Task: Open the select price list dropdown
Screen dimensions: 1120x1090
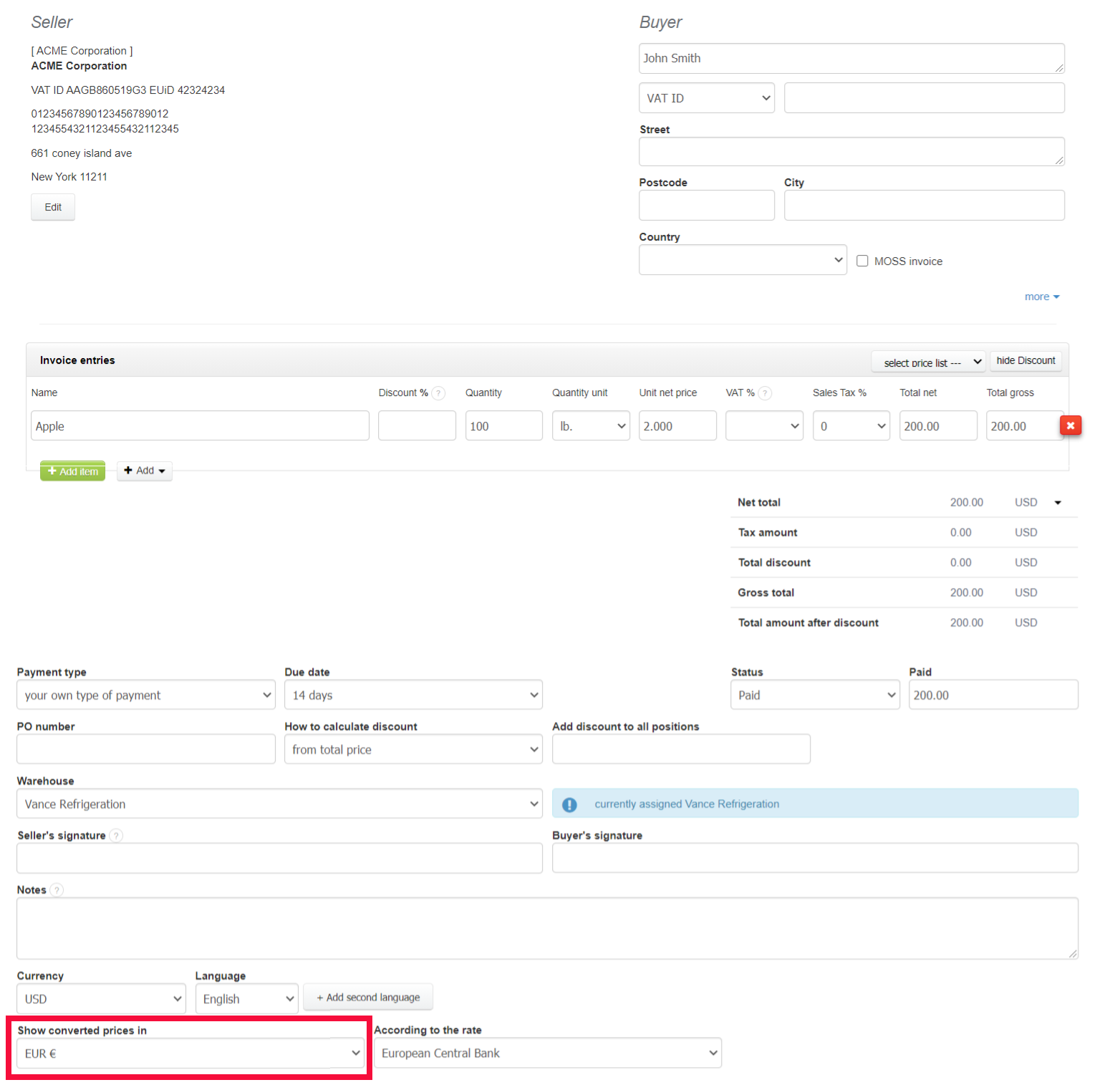Action: pos(928,362)
